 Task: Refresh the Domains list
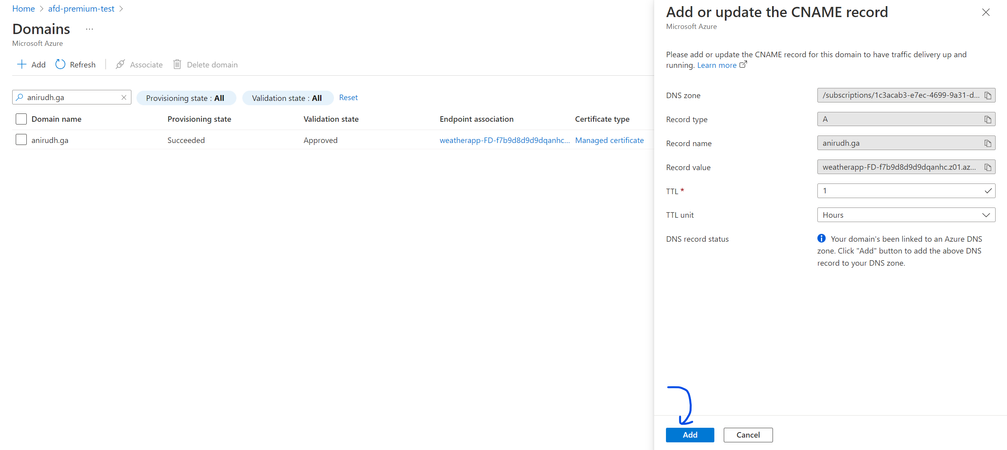75,65
